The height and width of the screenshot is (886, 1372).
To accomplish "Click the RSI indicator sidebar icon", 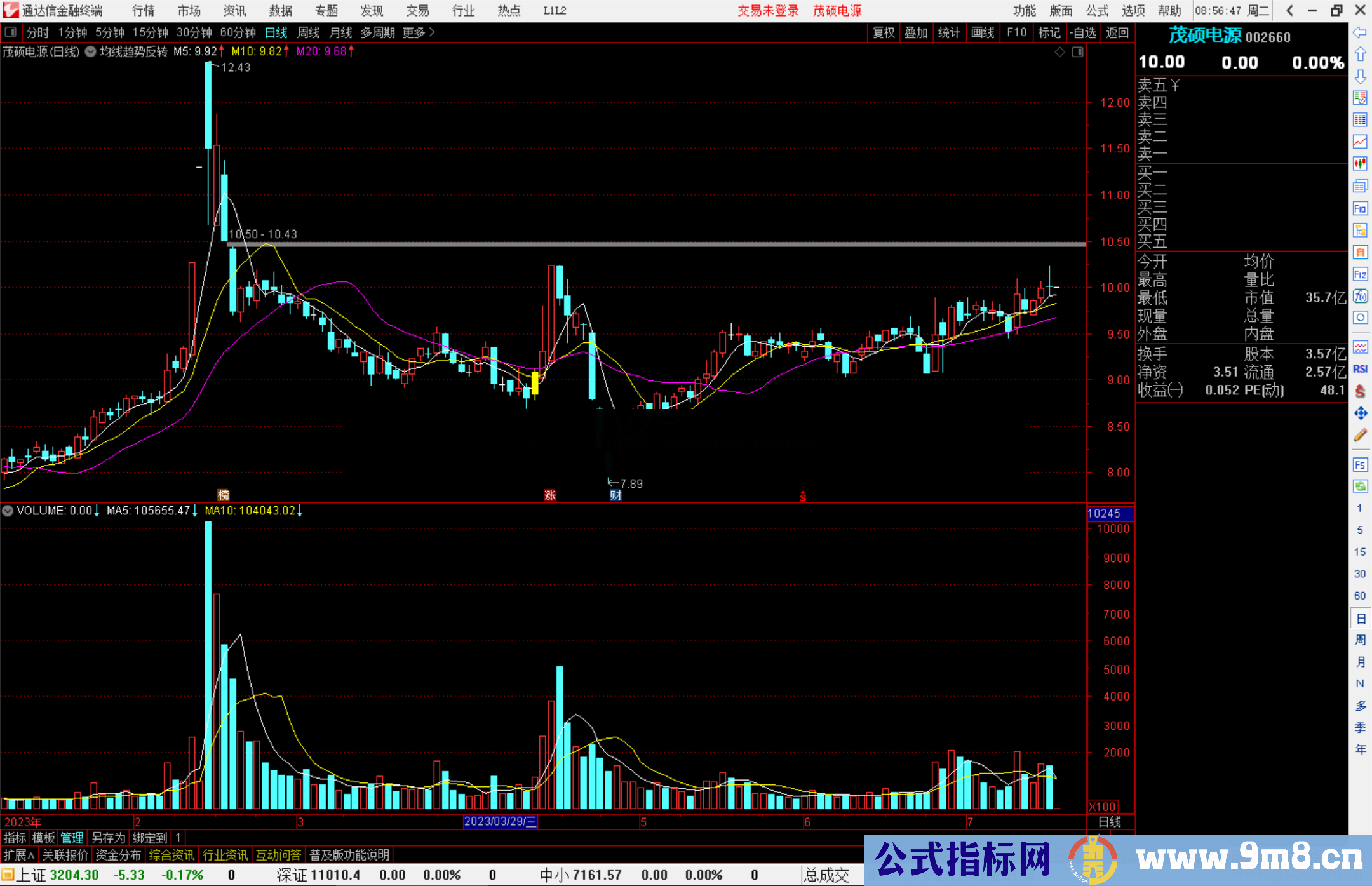I will click(1360, 369).
